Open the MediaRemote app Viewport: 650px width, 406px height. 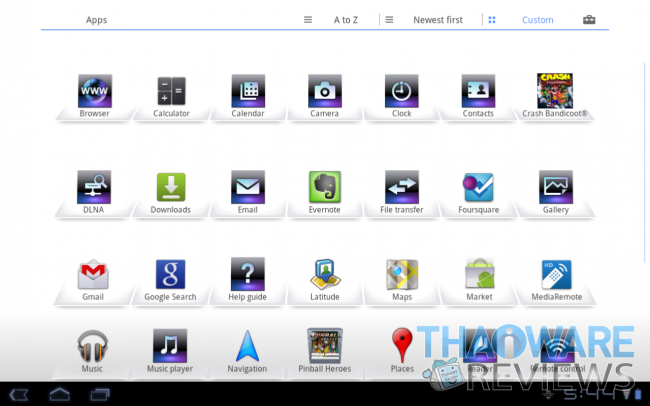pyautogui.click(x=557, y=274)
